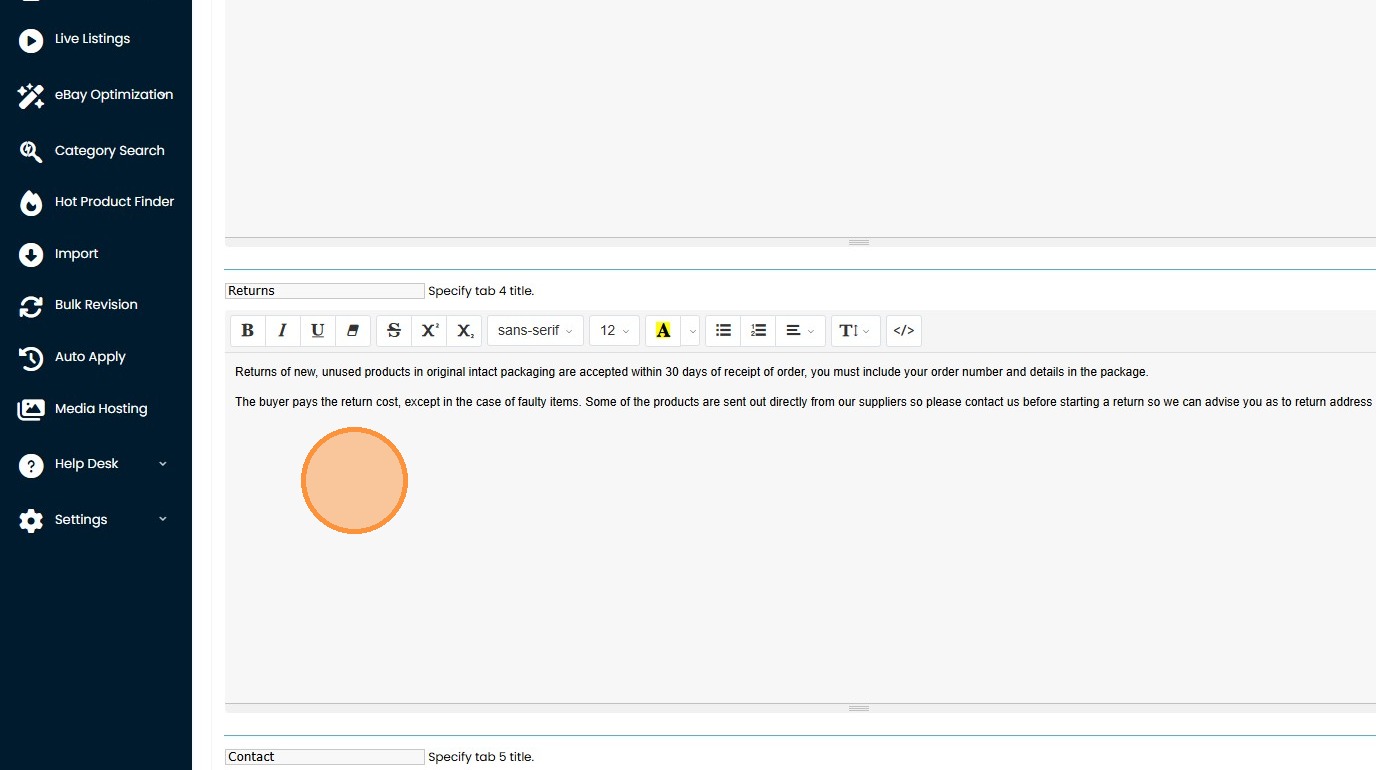
Task: Open the font size 12 dropdown
Action: (614, 331)
